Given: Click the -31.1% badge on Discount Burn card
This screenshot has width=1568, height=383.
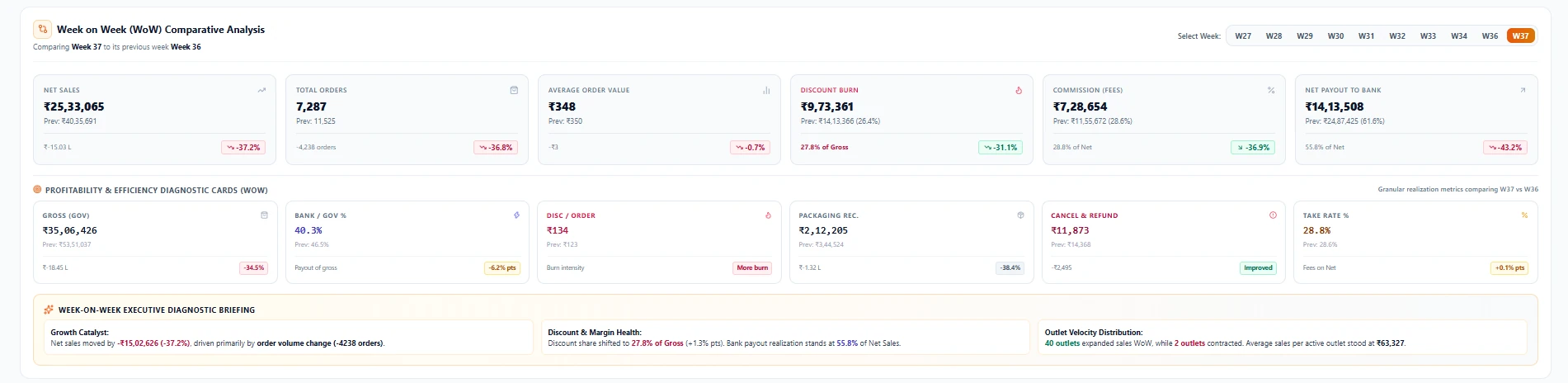Looking at the screenshot, I should click(1001, 147).
